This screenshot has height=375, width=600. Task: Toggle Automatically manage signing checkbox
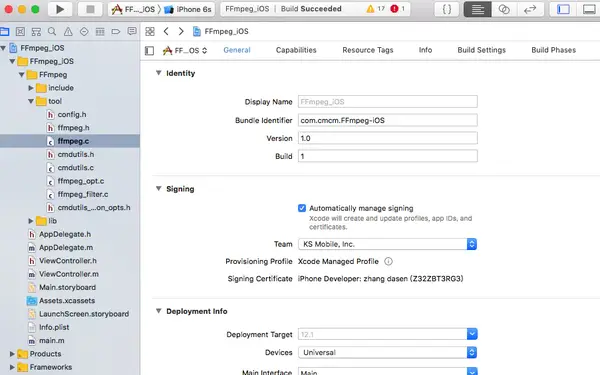302,208
